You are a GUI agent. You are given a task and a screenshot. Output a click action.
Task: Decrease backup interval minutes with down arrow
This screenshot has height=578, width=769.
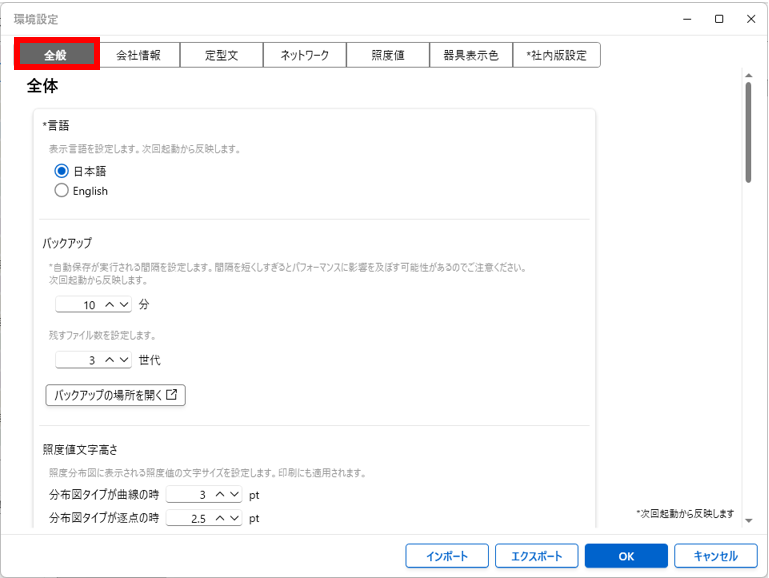pos(123,305)
